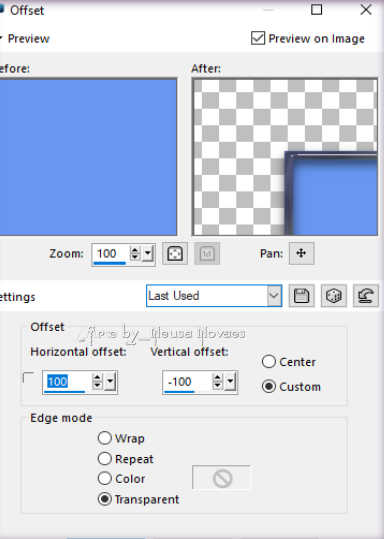This screenshot has height=539, width=384.
Task: Select the Center radio option
Action: coord(269,362)
